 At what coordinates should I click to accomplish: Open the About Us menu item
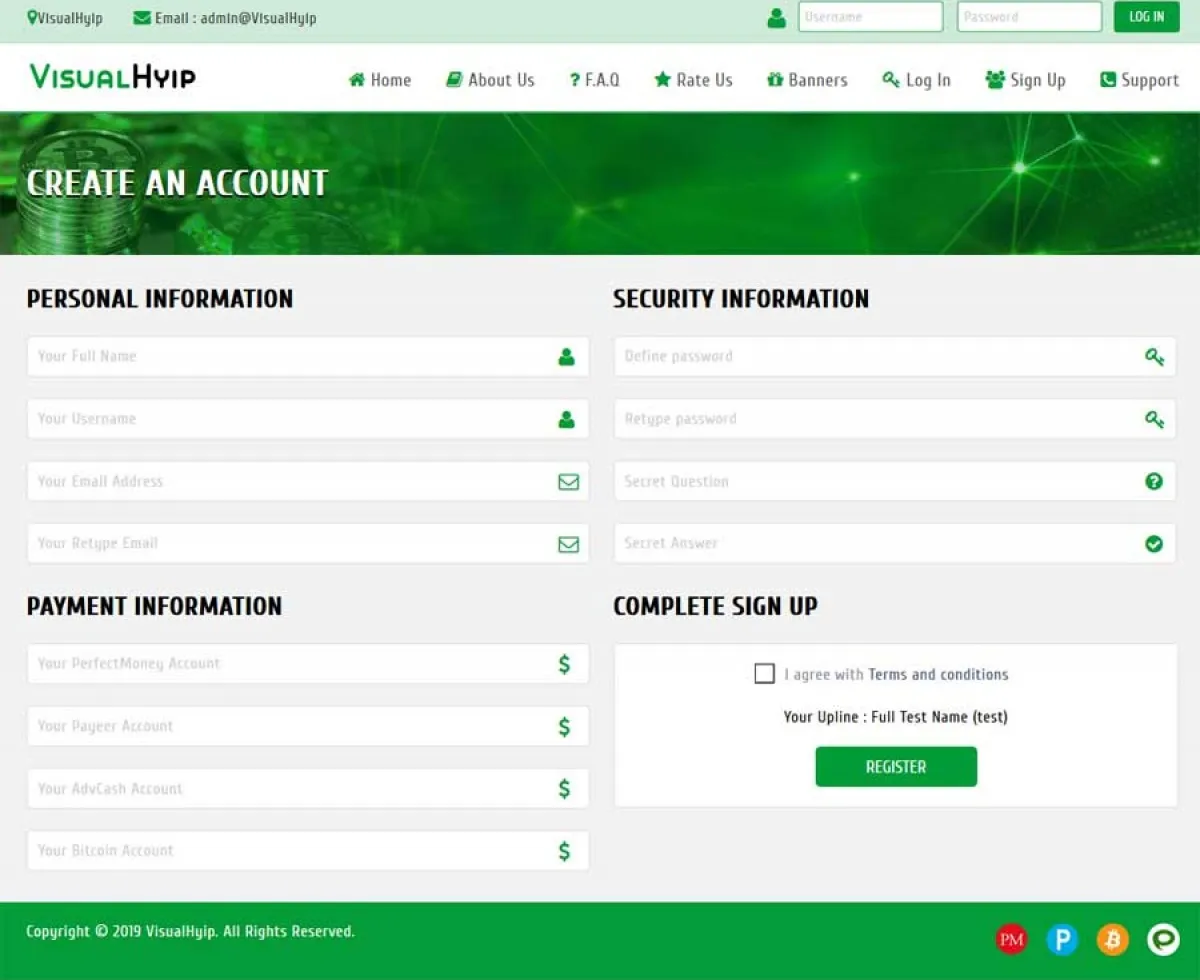tap(490, 80)
